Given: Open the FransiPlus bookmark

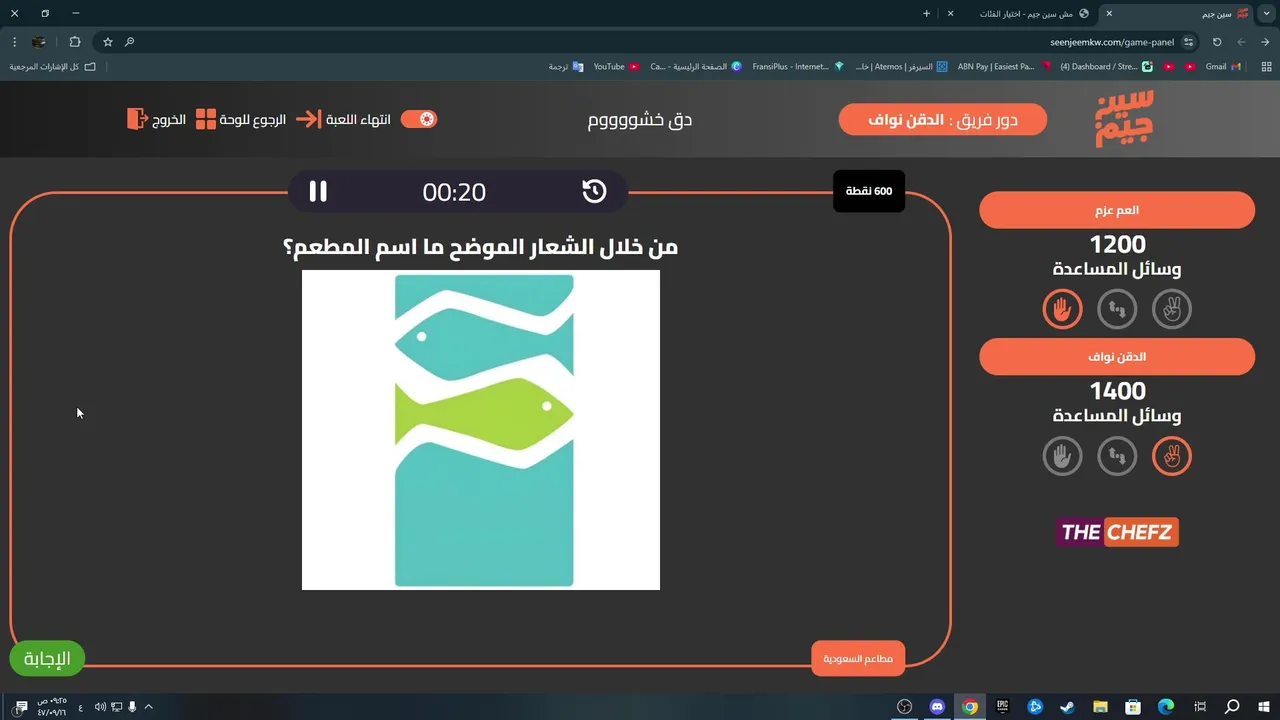Looking at the screenshot, I should click(x=798, y=67).
